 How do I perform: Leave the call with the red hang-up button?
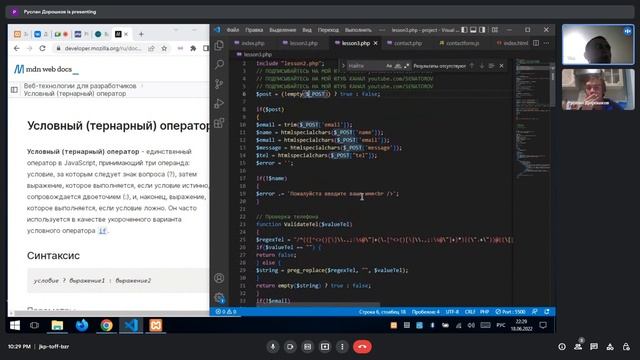[x=362, y=347]
